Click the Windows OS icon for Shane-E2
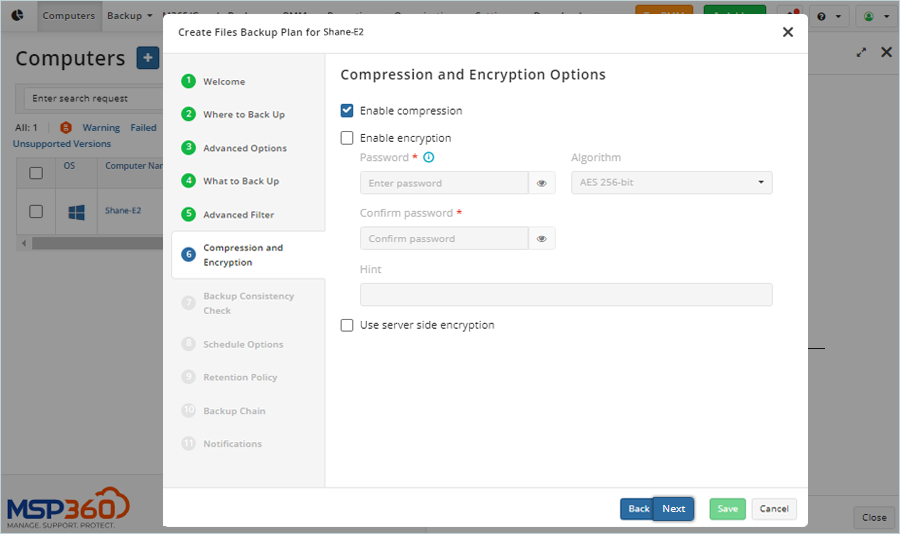 76,212
